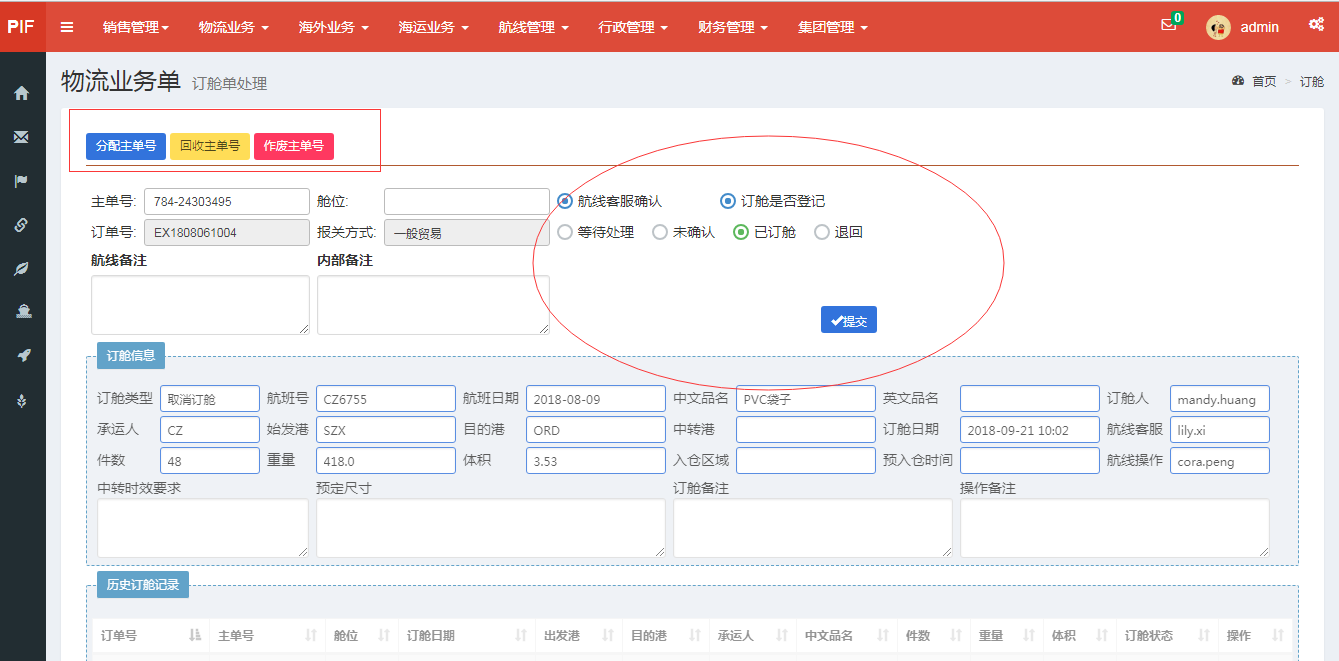Click the red 作废主单号 button
Viewport: 1339px width, 661px height.
[294, 146]
